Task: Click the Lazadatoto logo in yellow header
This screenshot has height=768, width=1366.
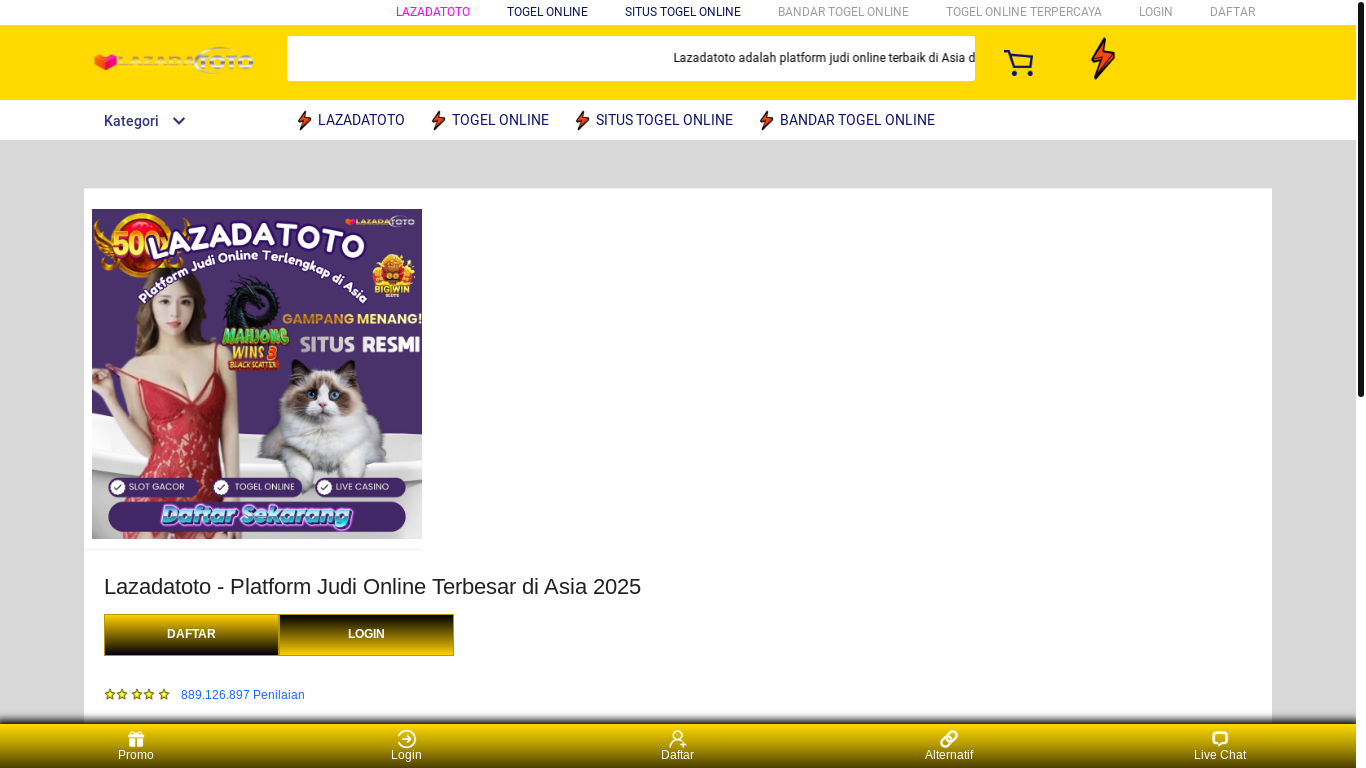Action: click(174, 62)
